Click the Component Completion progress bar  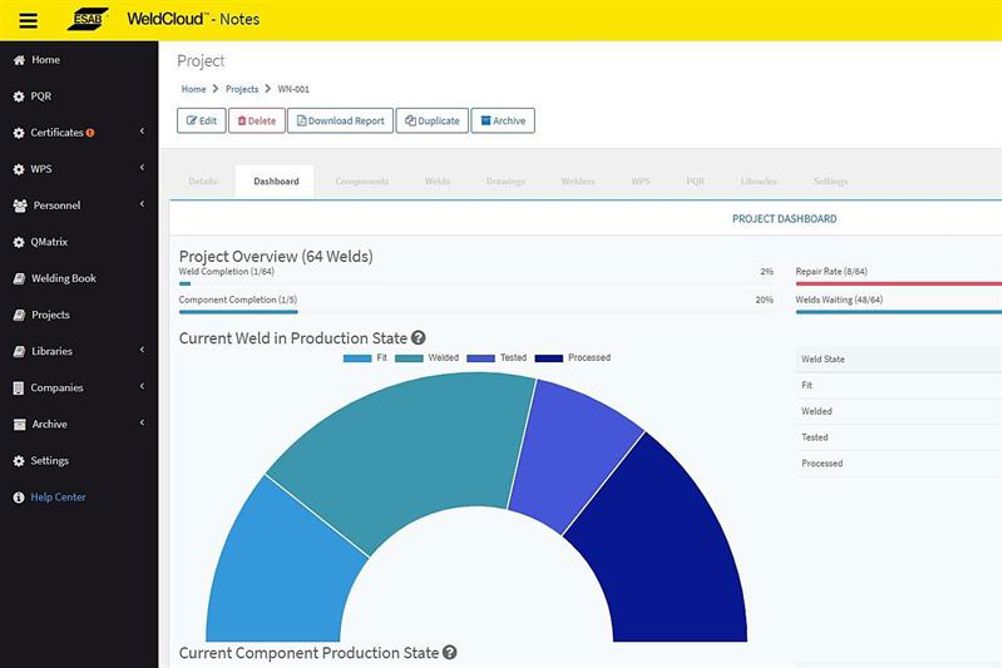(x=477, y=312)
